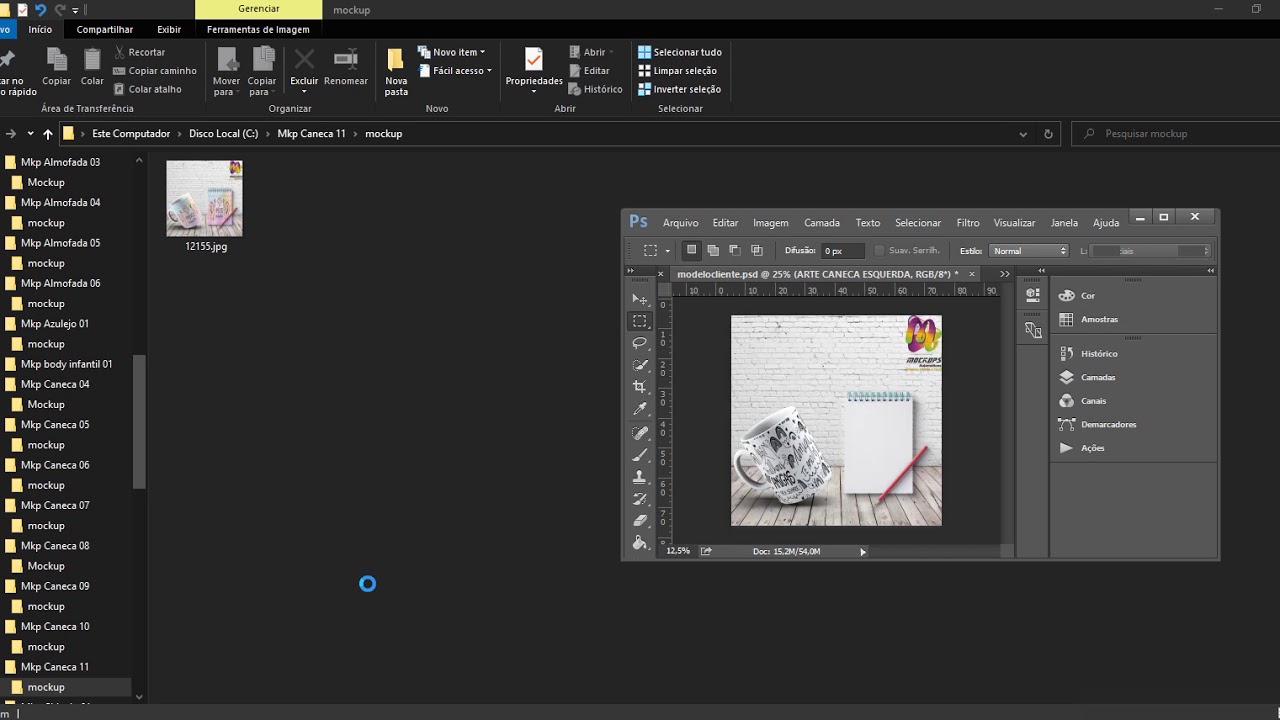This screenshot has width=1280, height=720.
Task: Expand the Explorer address bar history dropdown
Action: [x=1023, y=134]
